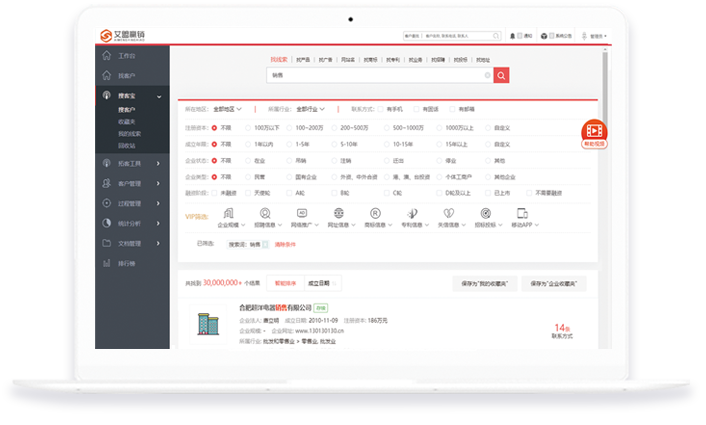Click the 失信信息 broken heart icon
This screenshot has height=425, width=706.
448,214
